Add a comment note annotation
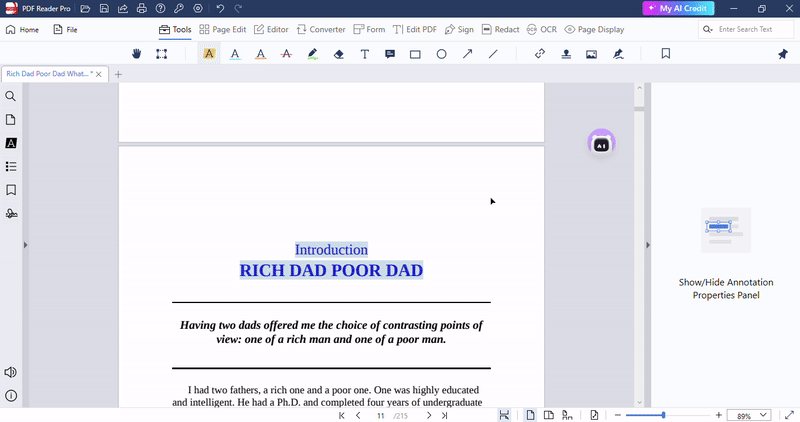 (x=390, y=54)
